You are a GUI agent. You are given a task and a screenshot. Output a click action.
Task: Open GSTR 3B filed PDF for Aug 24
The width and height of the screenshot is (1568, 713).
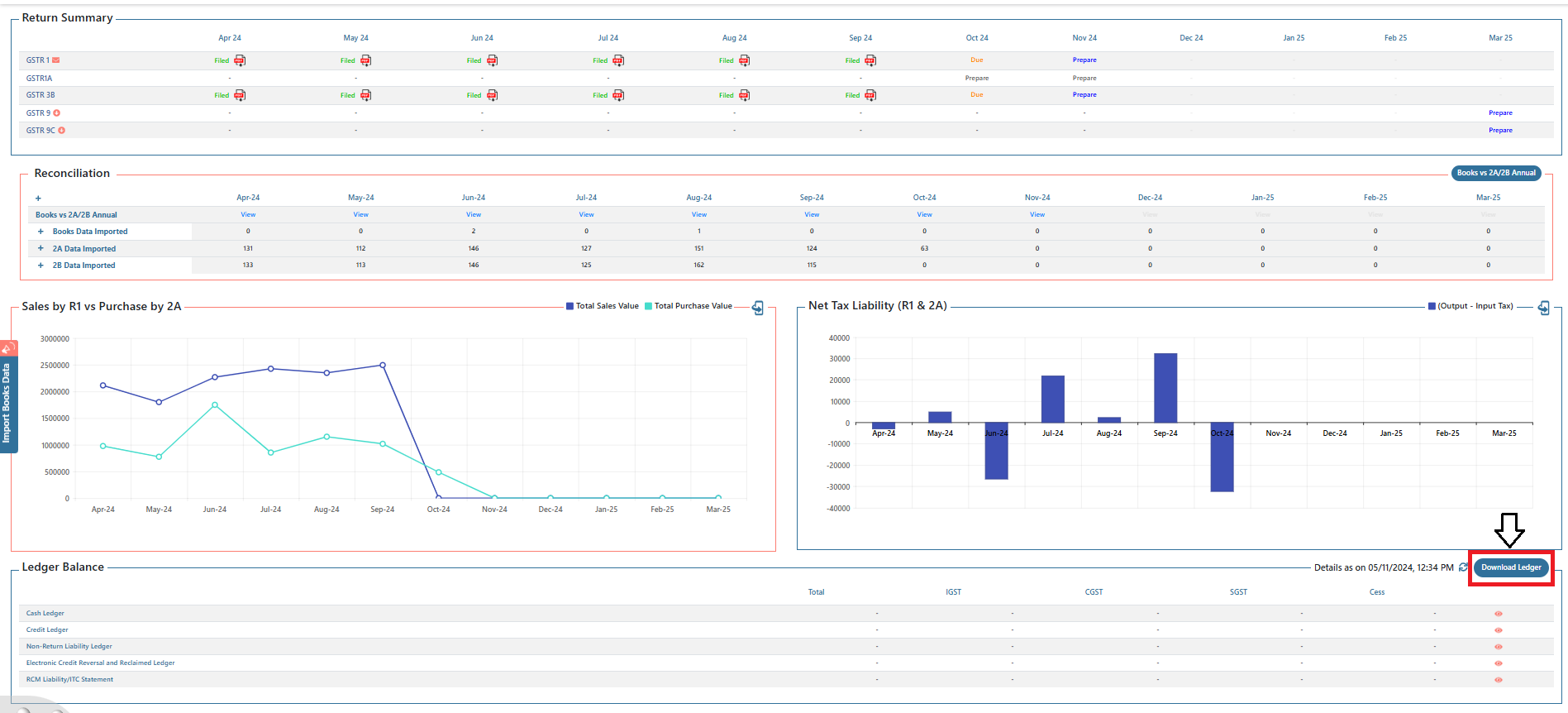(x=744, y=95)
